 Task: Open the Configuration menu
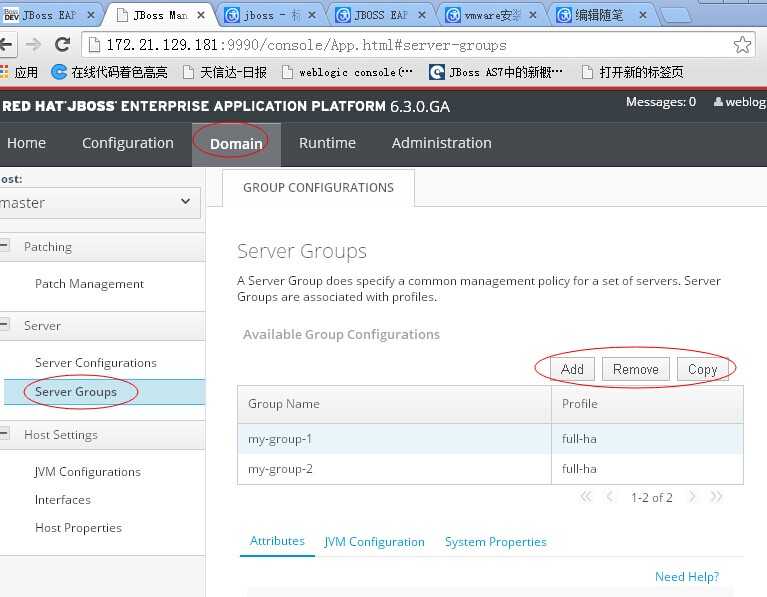pos(128,143)
